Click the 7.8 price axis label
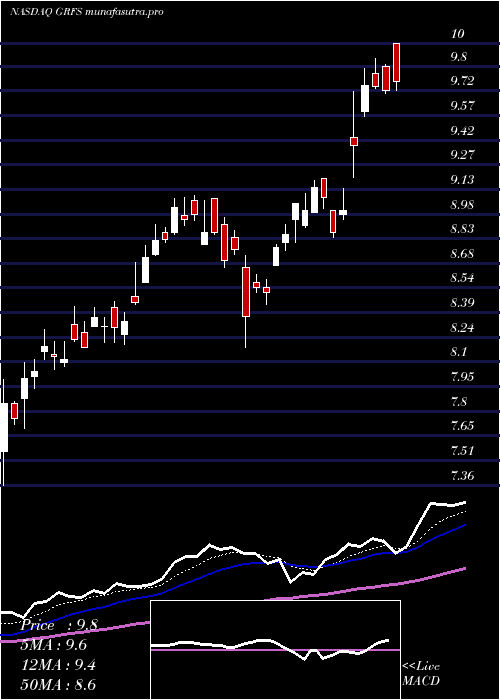This screenshot has width=500, height=700. click(x=459, y=402)
